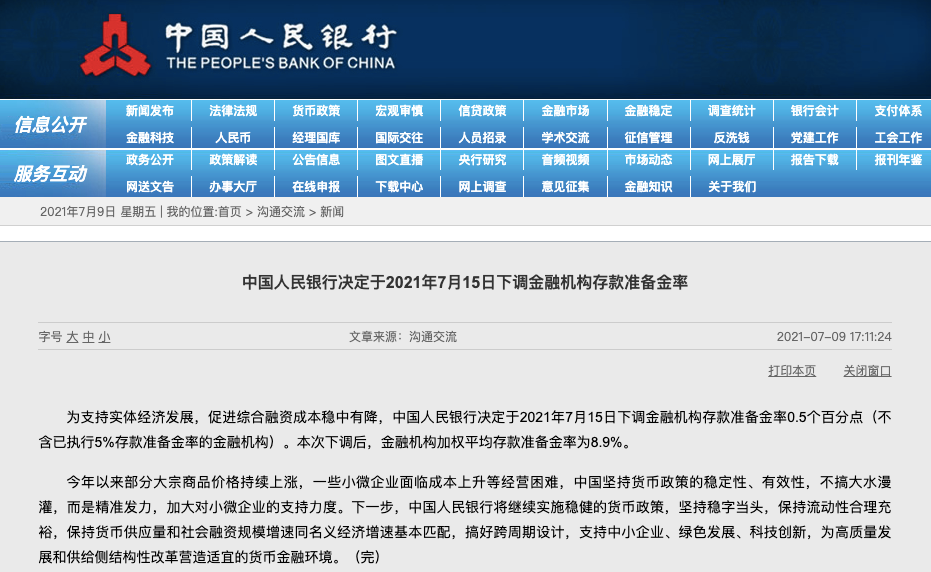Set font size to 中

(x=88, y=337)
